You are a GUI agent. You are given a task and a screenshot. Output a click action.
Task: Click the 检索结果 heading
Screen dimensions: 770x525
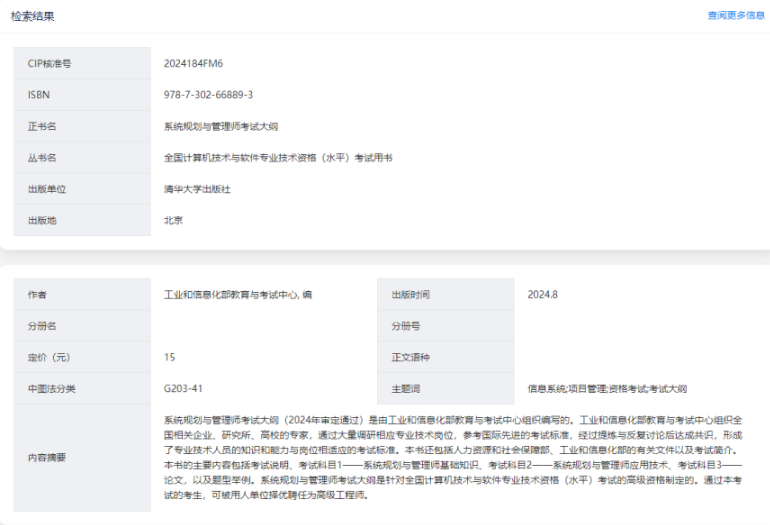click(33, 16)
